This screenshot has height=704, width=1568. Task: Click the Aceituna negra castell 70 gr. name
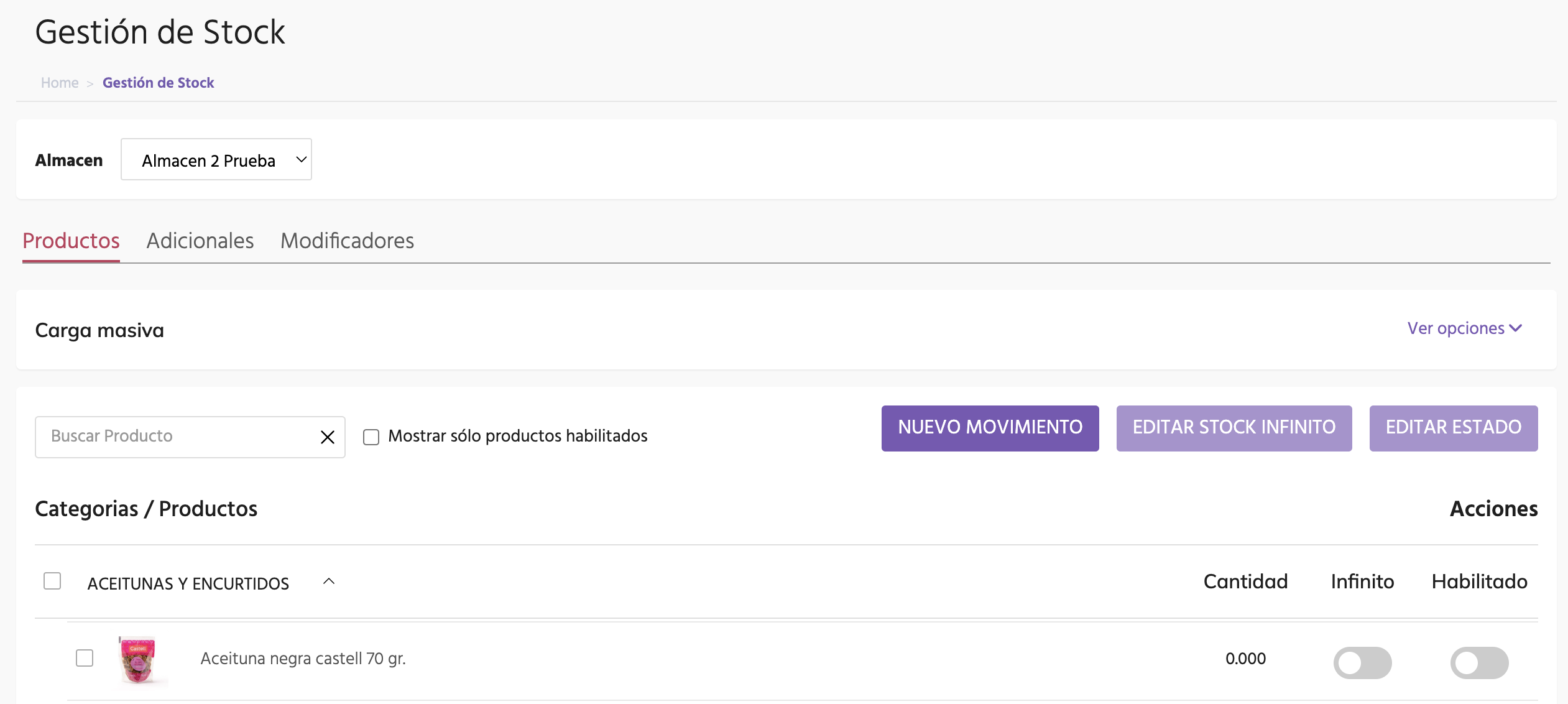(x=303, y=659)
